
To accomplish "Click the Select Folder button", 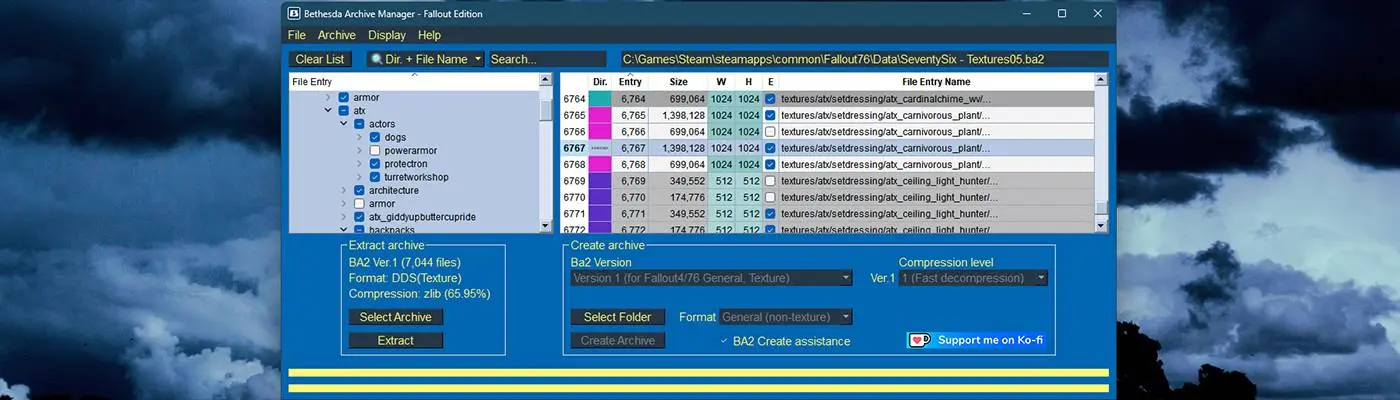I will pyautogui.click(x=618, y=317).
